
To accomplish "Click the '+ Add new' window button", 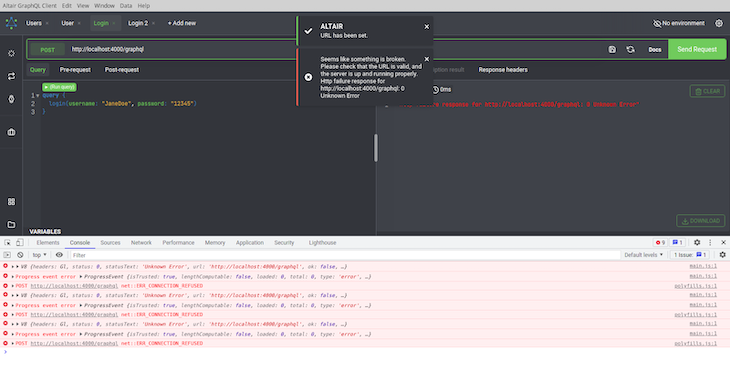I will click(182, 23).
